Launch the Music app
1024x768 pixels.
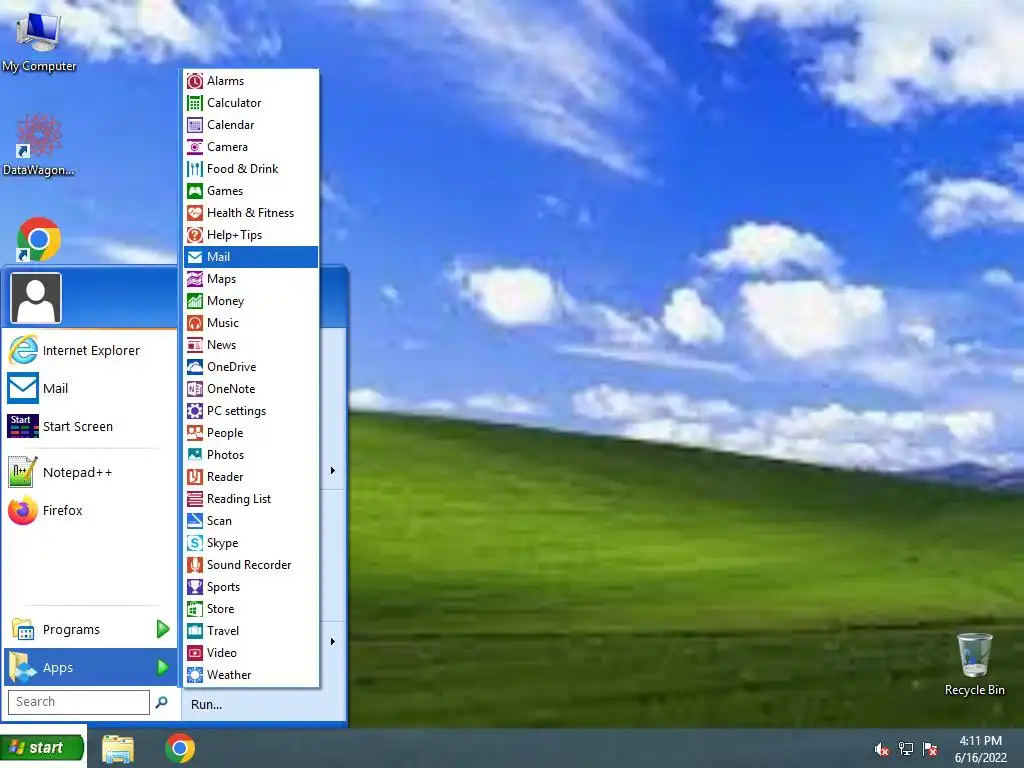click(251, 323)
